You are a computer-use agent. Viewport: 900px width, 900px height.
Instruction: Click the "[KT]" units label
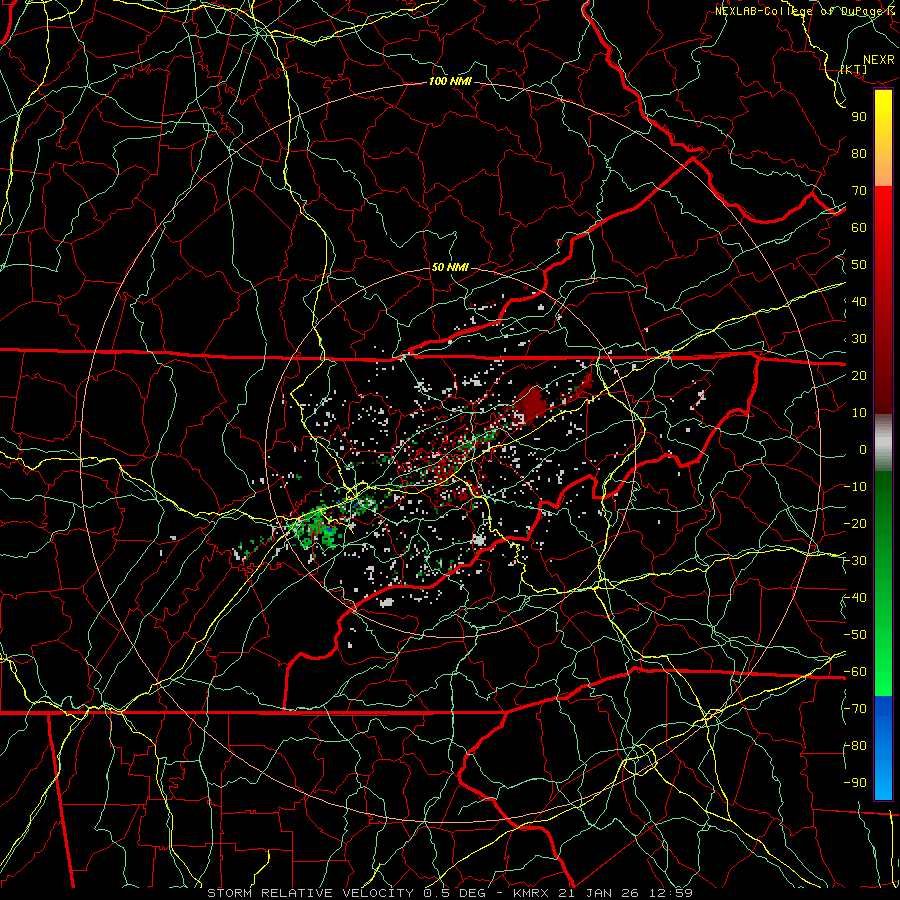tap(854, 69)
